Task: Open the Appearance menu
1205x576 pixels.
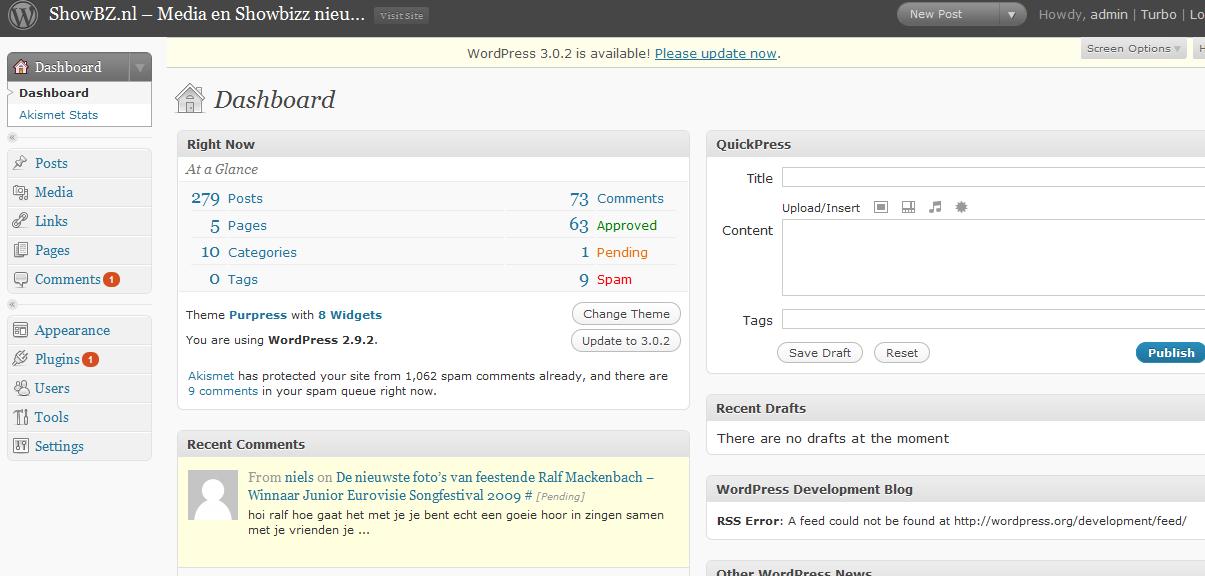Action: (72, 330)
